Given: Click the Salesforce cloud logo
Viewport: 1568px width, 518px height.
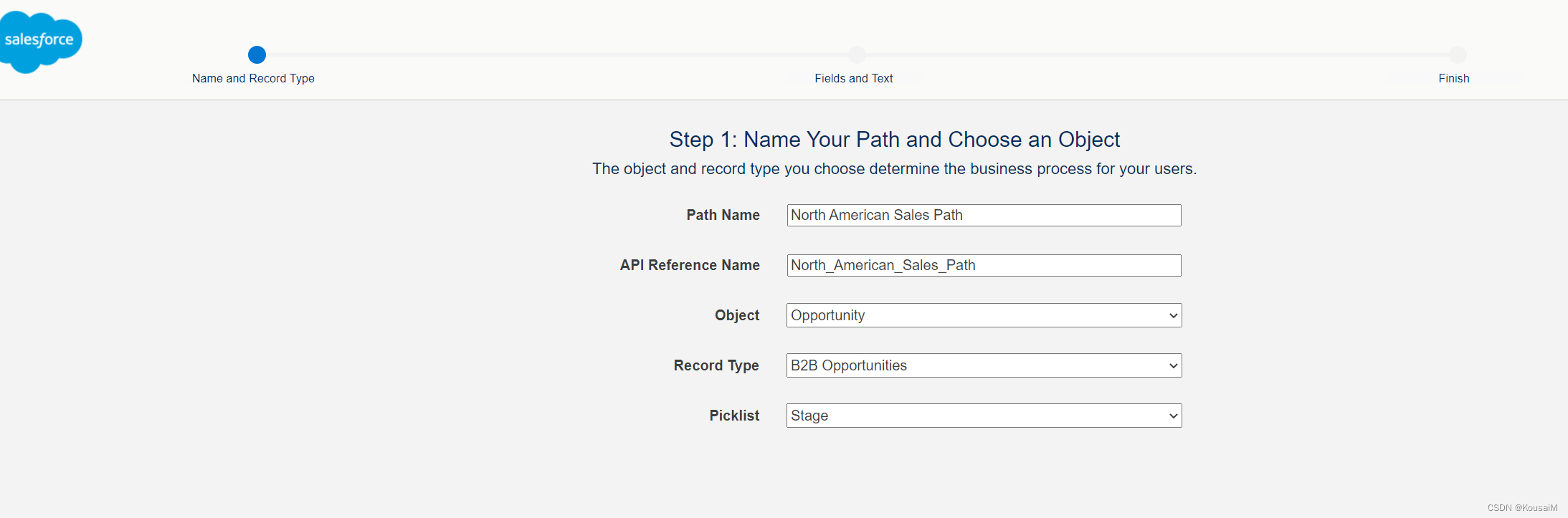Looking at the screenshot, I should click(39, 42).
